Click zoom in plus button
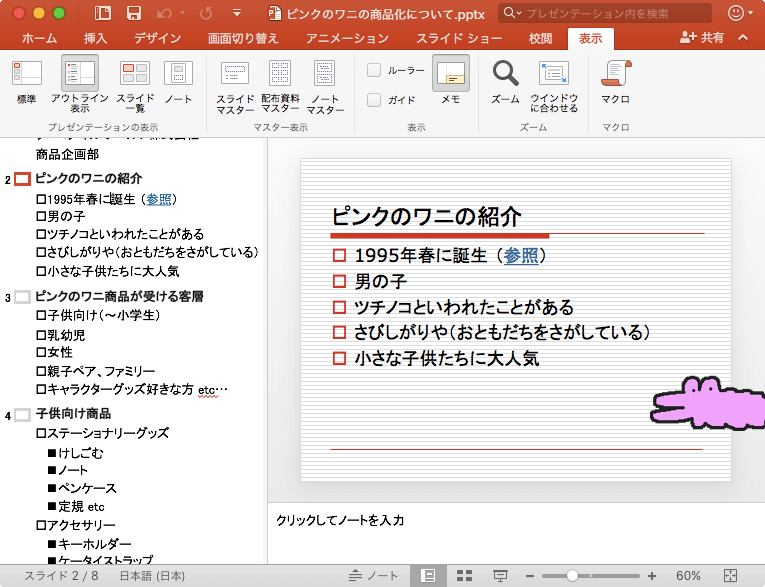The width and height of the screenshot is (765, 587). point(652,576)
